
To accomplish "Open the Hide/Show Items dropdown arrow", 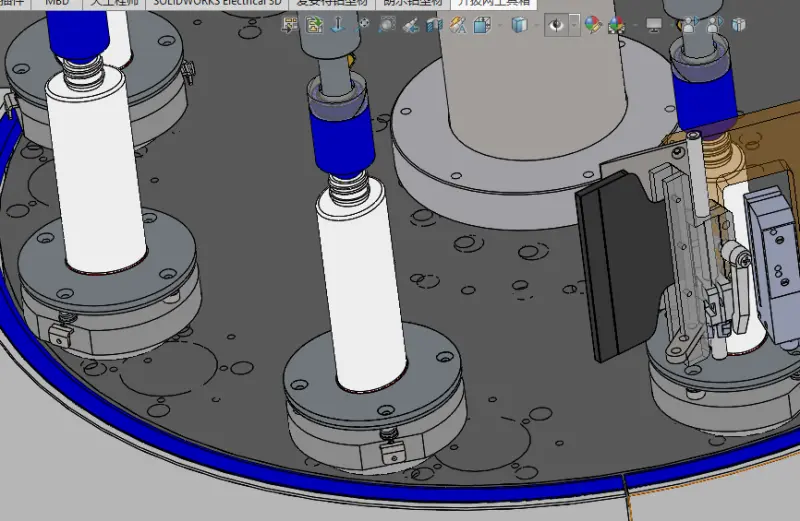I will tap(574, 25).
